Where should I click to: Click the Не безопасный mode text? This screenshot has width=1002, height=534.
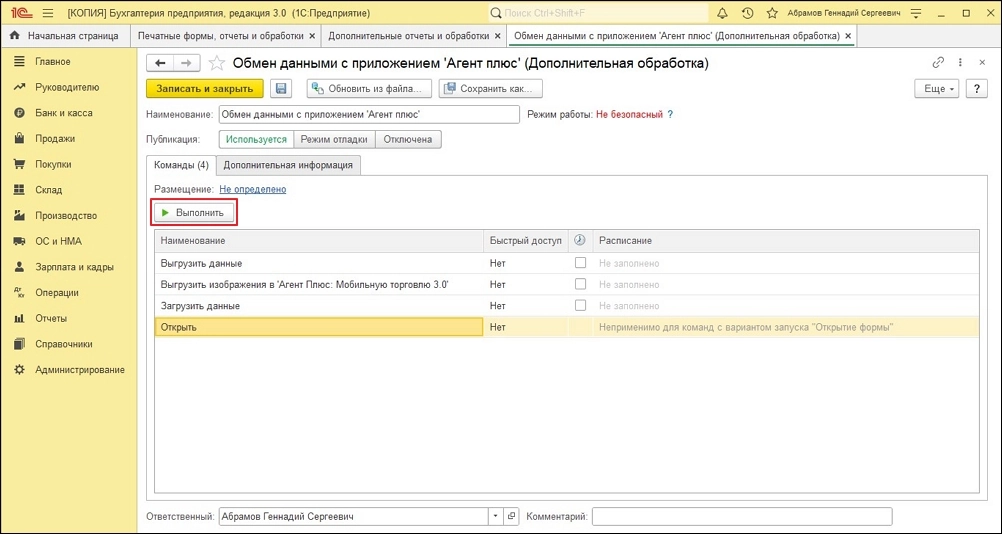(629, 114)
